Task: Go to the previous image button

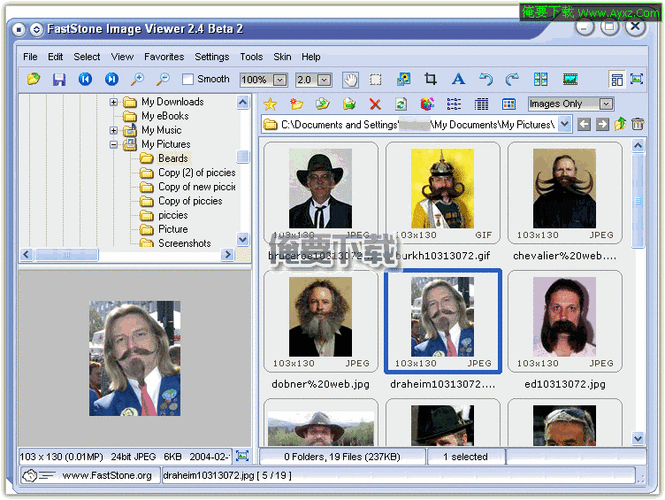Action: tap(85, 79)
